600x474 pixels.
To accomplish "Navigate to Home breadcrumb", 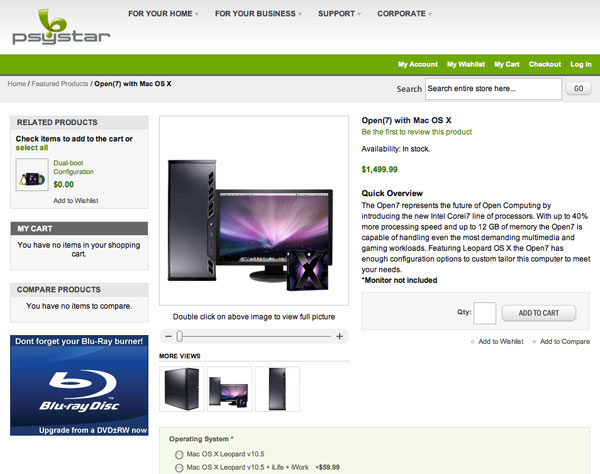I will click(16, 84).
